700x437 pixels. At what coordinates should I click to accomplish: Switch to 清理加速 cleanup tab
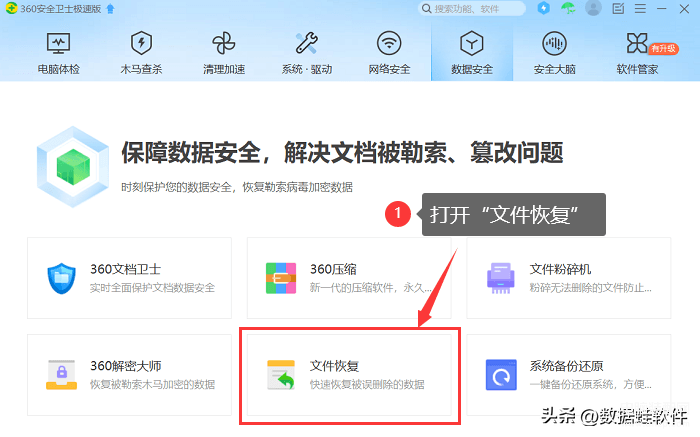coord(224,53)
